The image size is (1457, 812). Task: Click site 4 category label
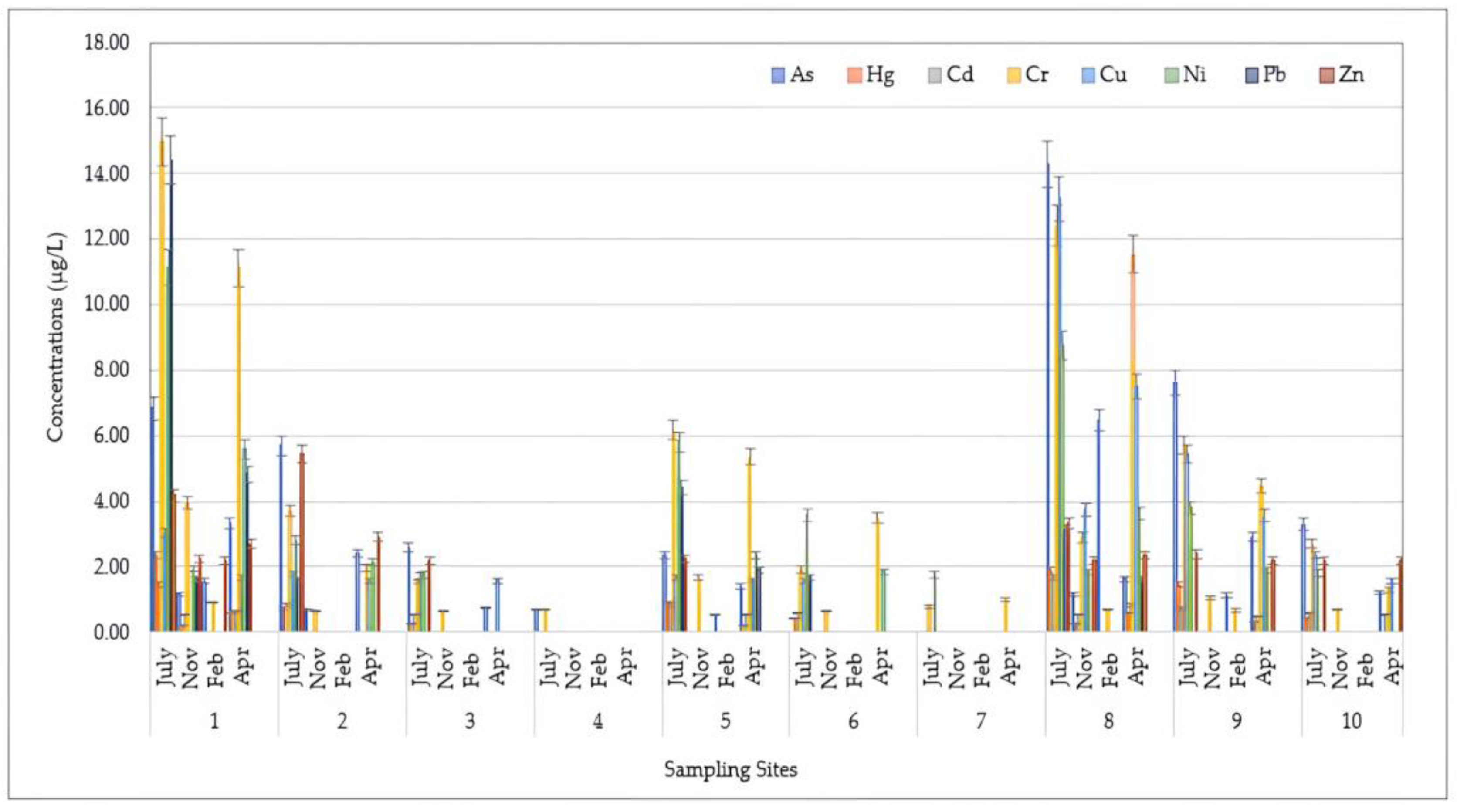[598, 721]
